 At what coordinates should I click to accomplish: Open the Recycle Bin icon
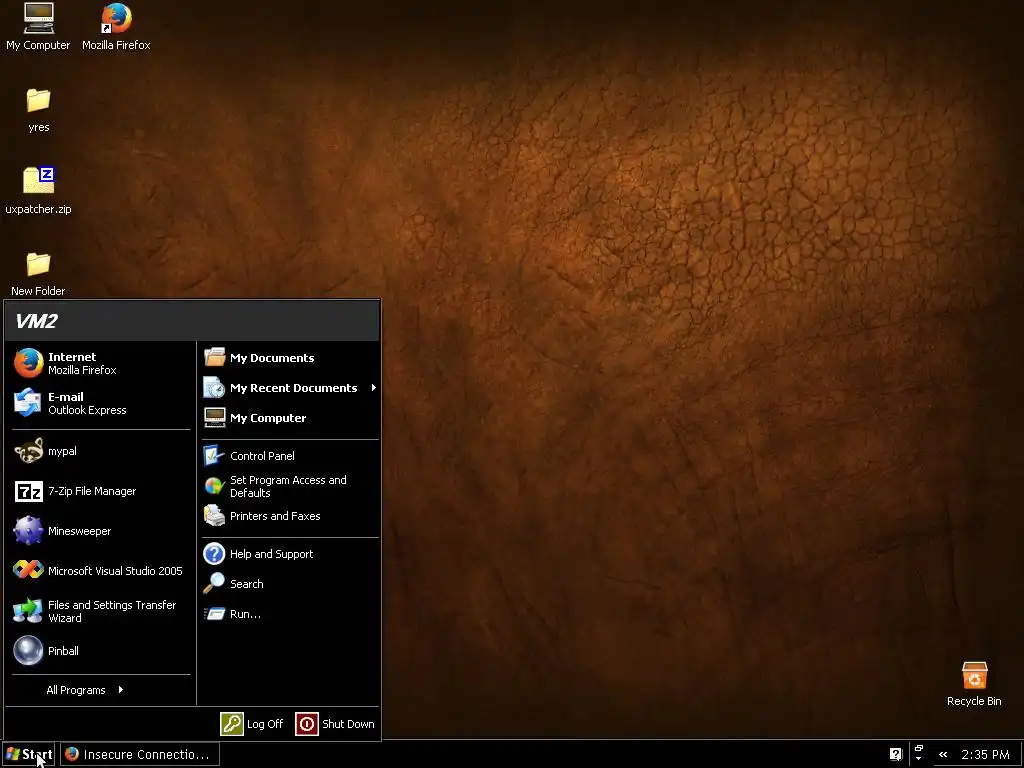[x=974, y=684]
